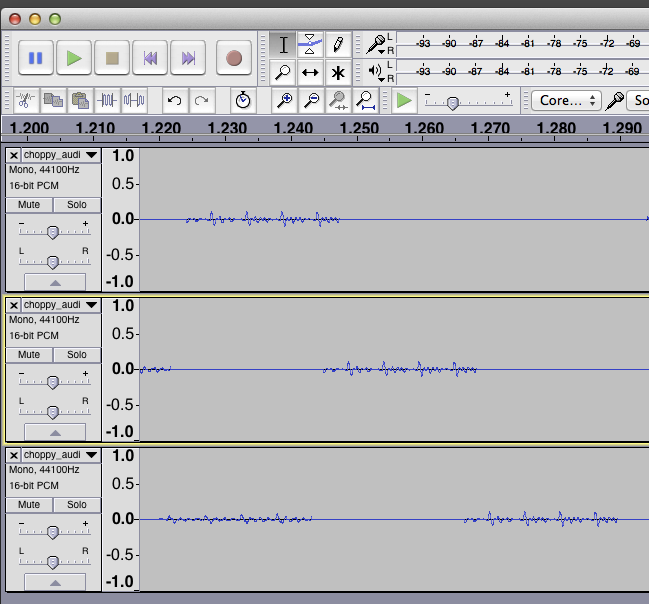Click the first track's vertical scale at 0.5
Screen dimensions: 649x604
tap(123, 183)
